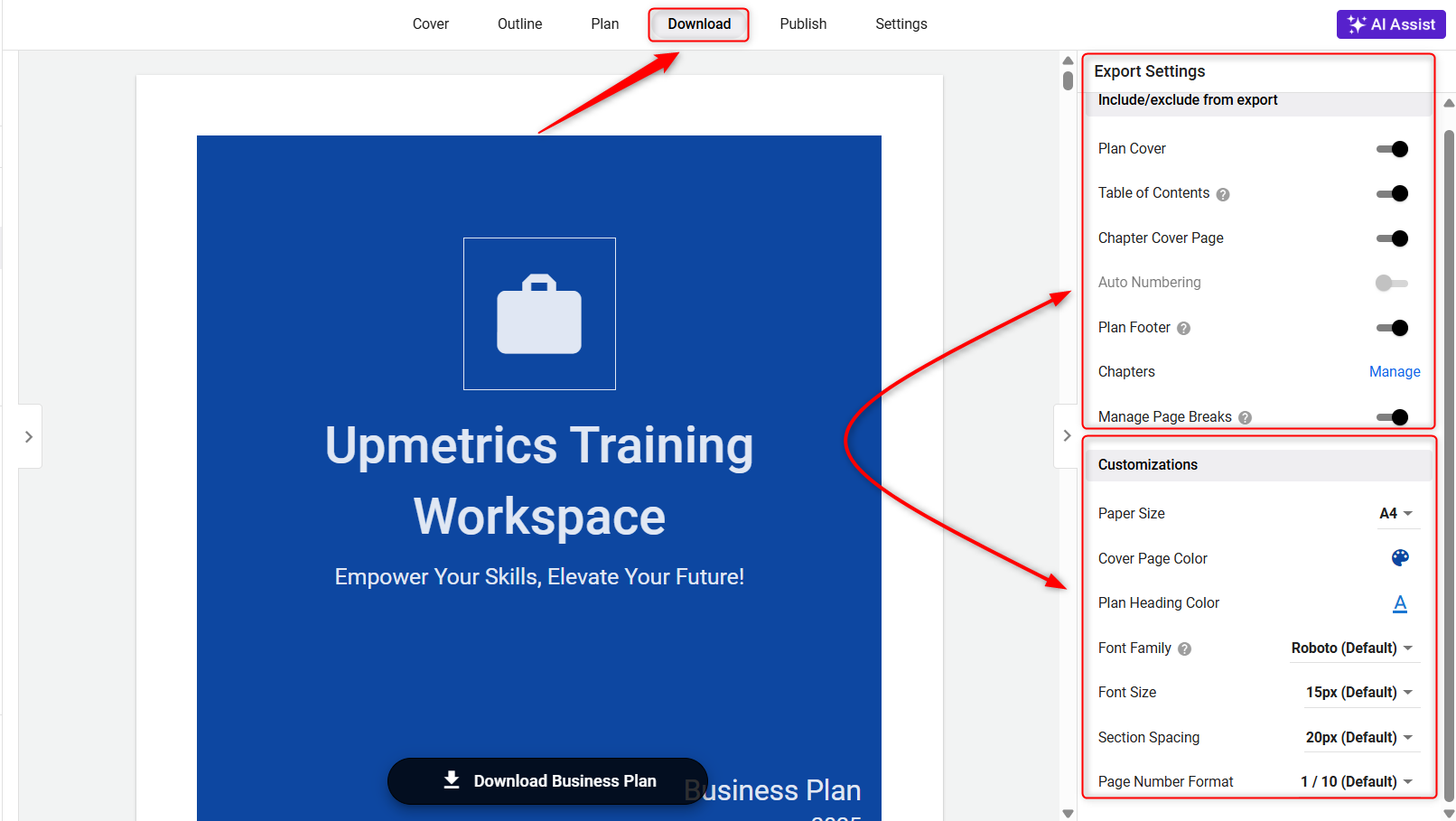
Task: Click settings panel scrollbar thumb
Action: 1449,465
